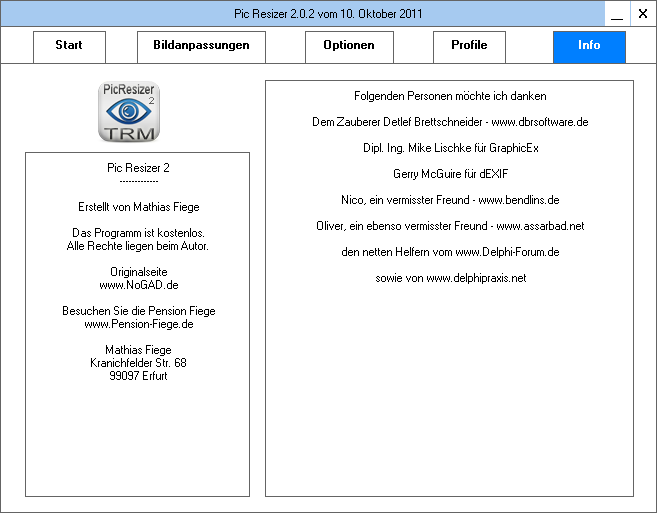The width and height of the screenshot is (657, 513).
Task: Minimize the Pic Resizer window
Action: [x=618, y=14]
